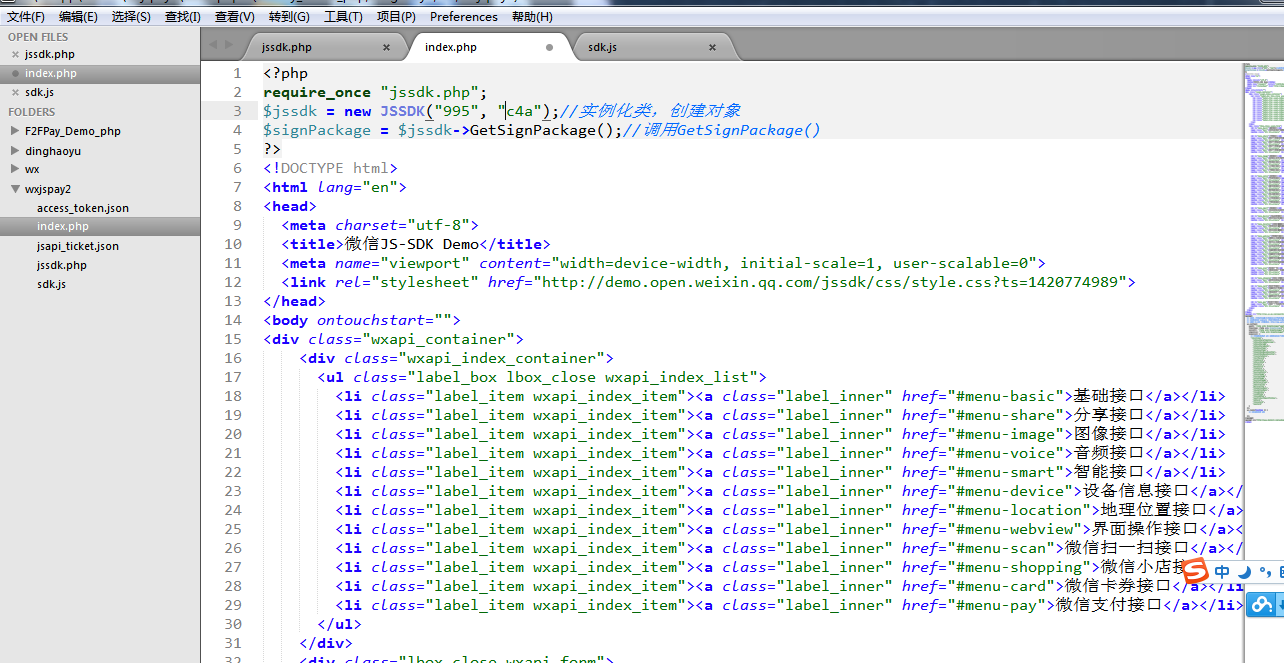Click the stylesheet URL on line 12
Screen dimensions: 1284x663
pyautogui.click(x=835, y=282)
